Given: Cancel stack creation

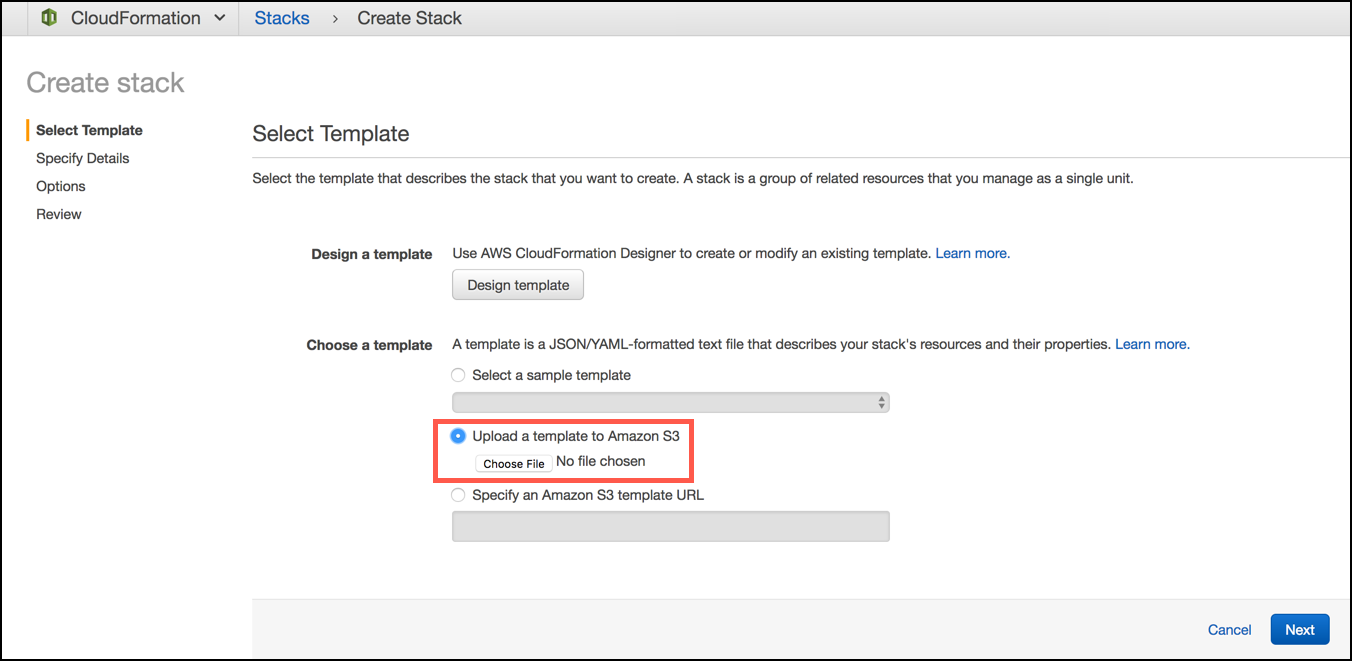Looking at the screenshot, I should point(1229,629).
